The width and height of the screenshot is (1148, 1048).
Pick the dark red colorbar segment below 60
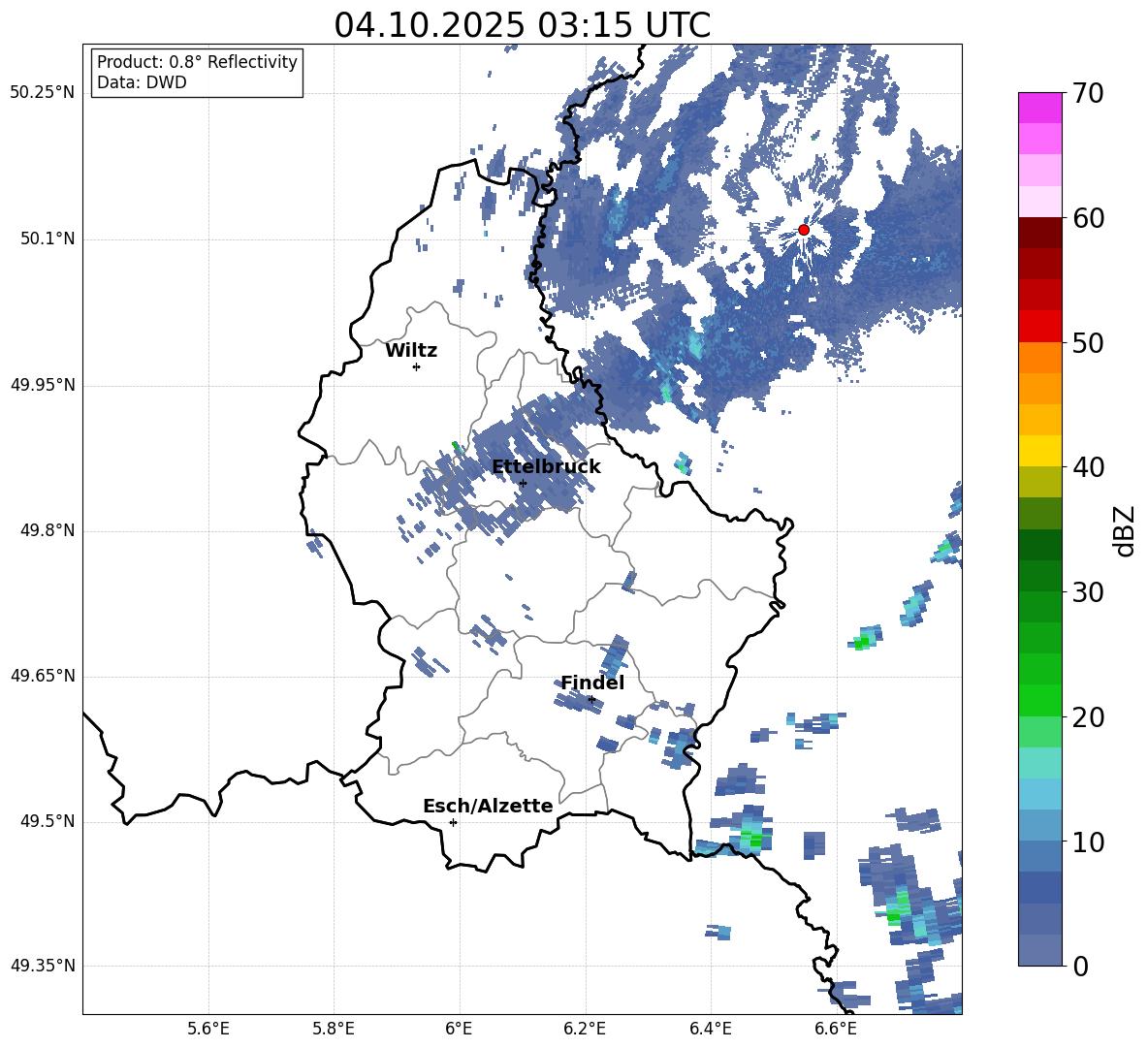pos(1039,233)
